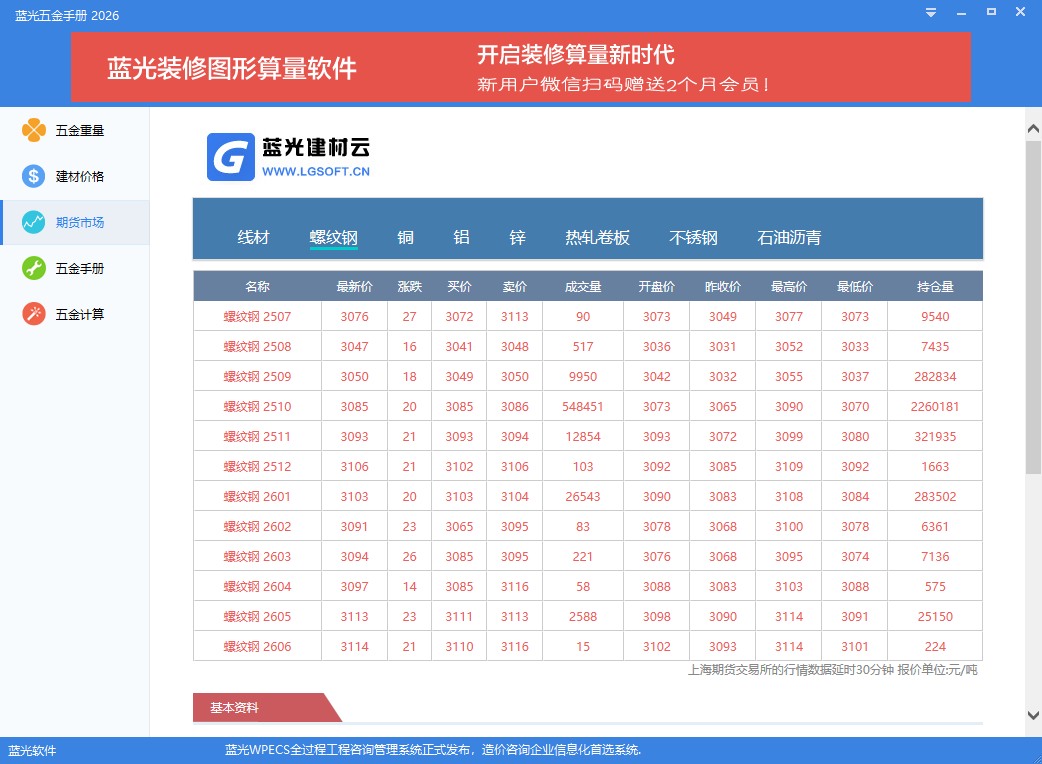Select the 热轧卷板 tab
1042x764 pixels.
point(597,238)
